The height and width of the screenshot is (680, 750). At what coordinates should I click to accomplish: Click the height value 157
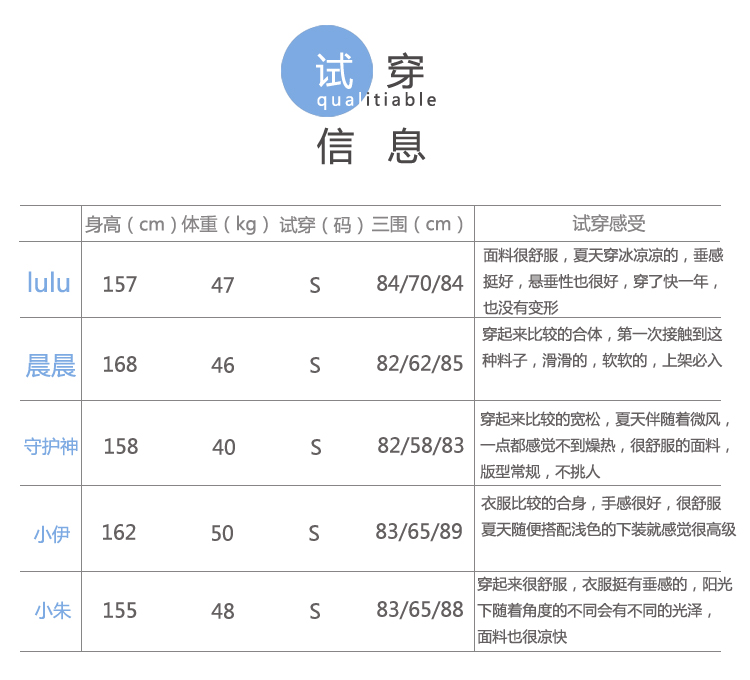pyautogui.click(x=120, y=284)
